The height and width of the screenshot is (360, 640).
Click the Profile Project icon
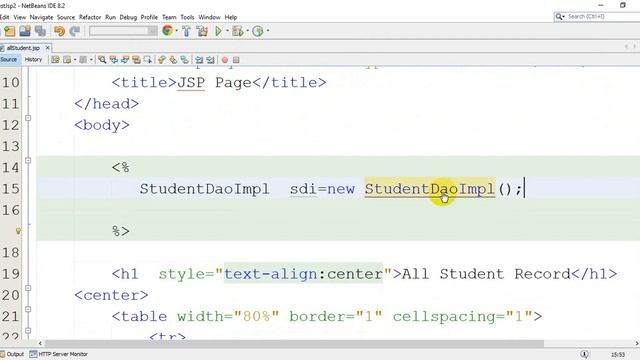point(258,31)
